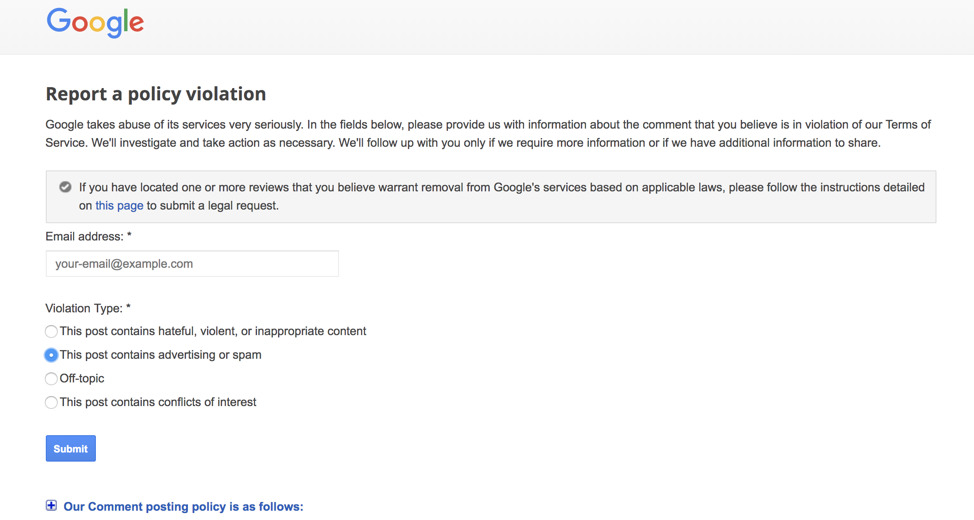
Task: Focus the Email address input field
Action: [192, 264]
